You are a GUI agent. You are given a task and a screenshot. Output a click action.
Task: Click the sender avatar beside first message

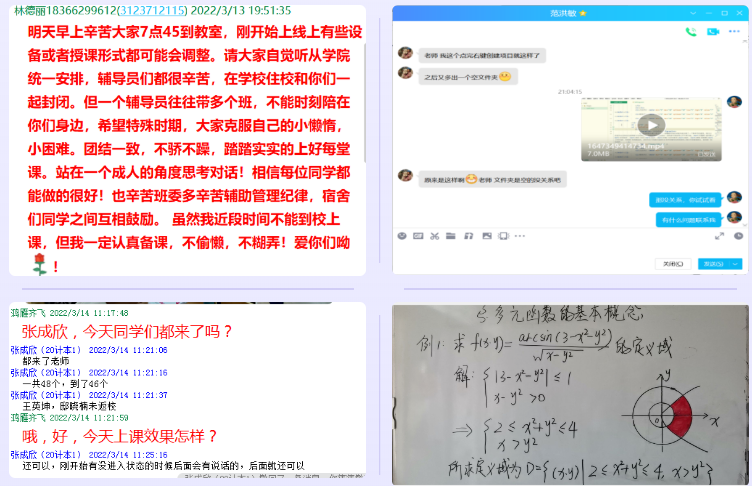(x=405, y=53)
